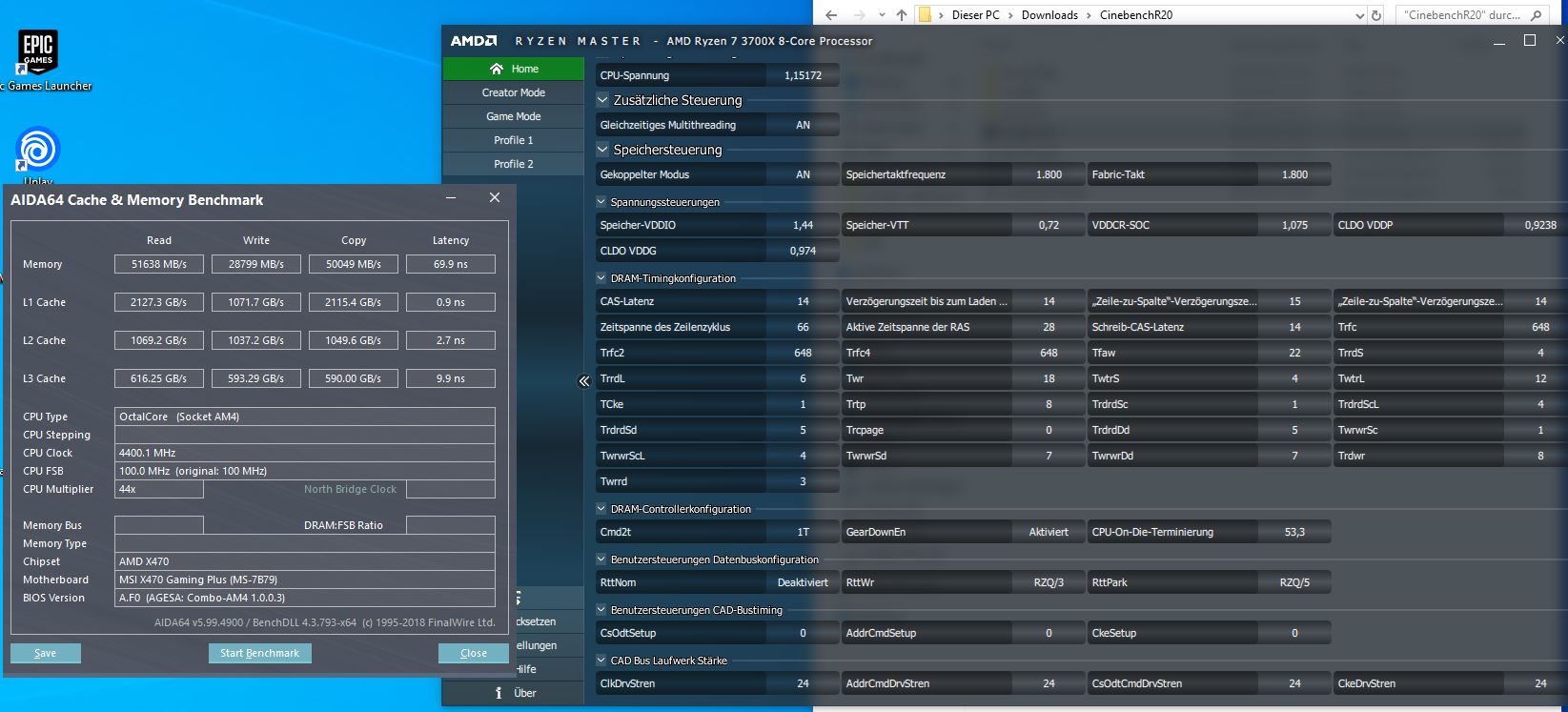Click Close button in AIDA64
Image resolution: width=1568 pixels, height=712 pixels.
click(x=474, y=653)
